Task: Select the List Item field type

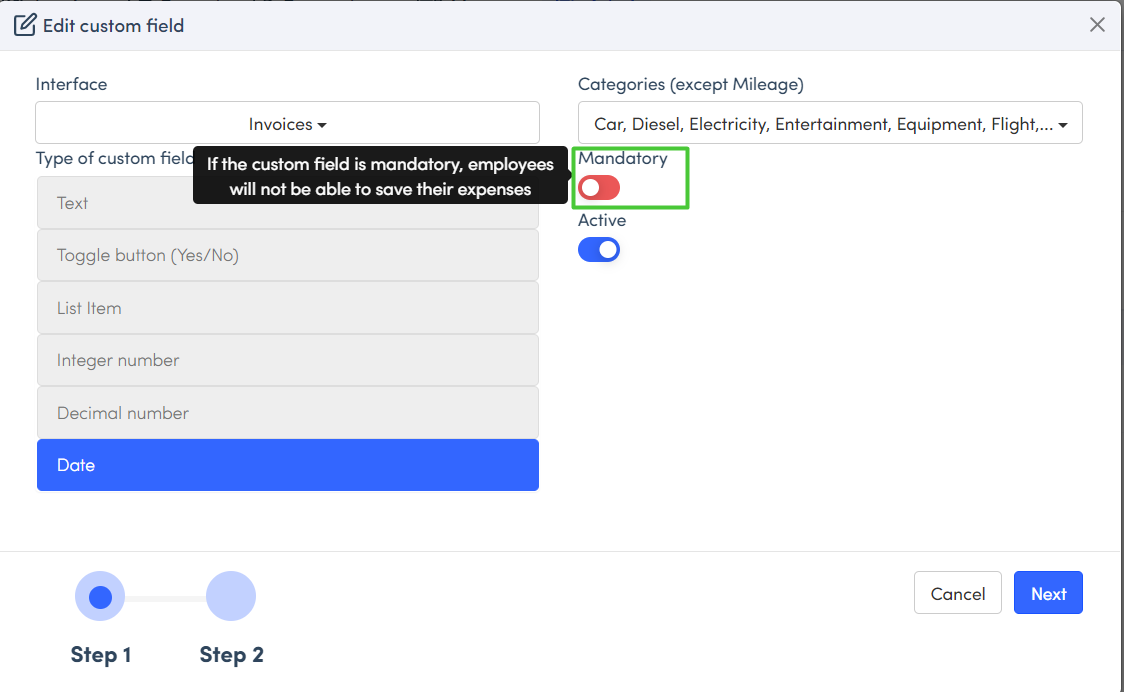Action: (x=287, y=308)
